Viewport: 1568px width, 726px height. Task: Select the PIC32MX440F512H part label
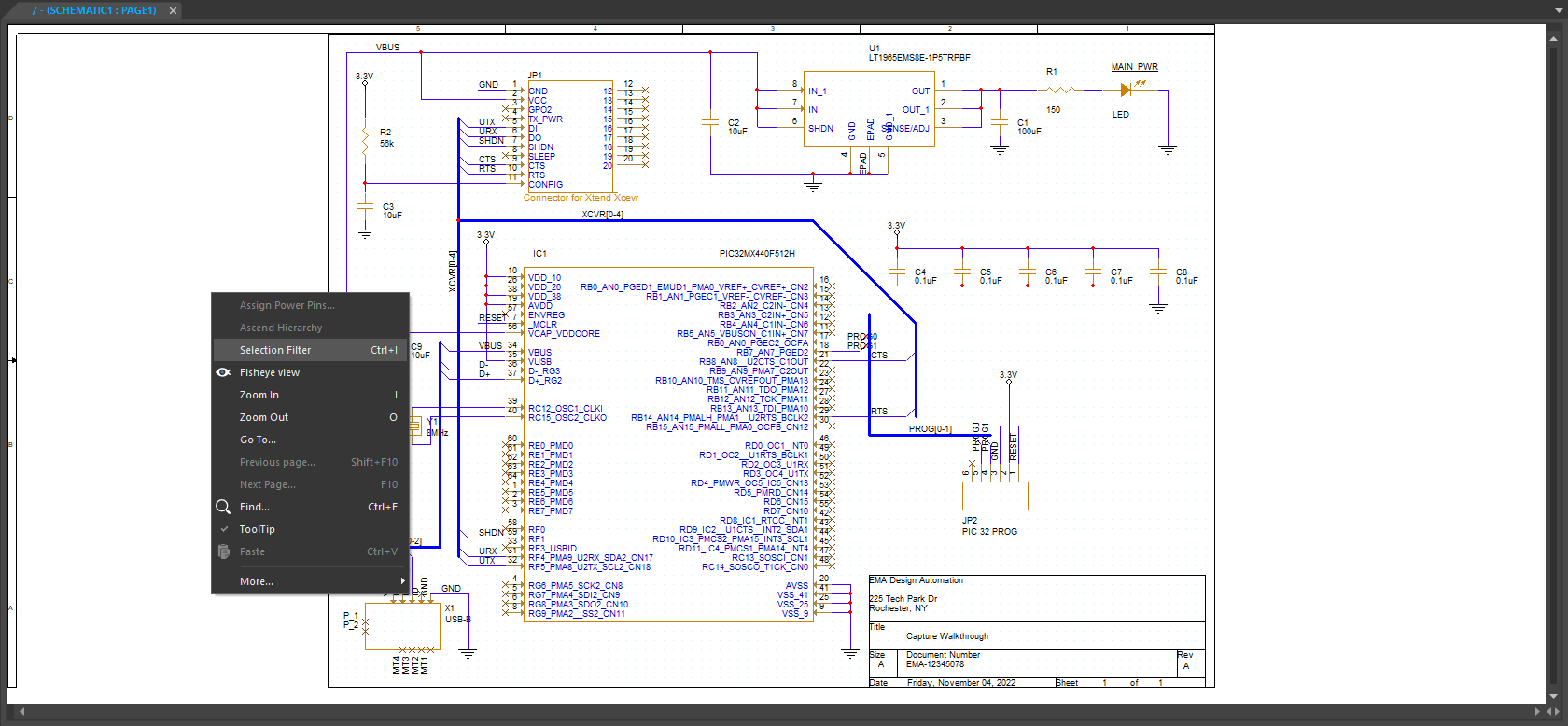click(756, 254)
